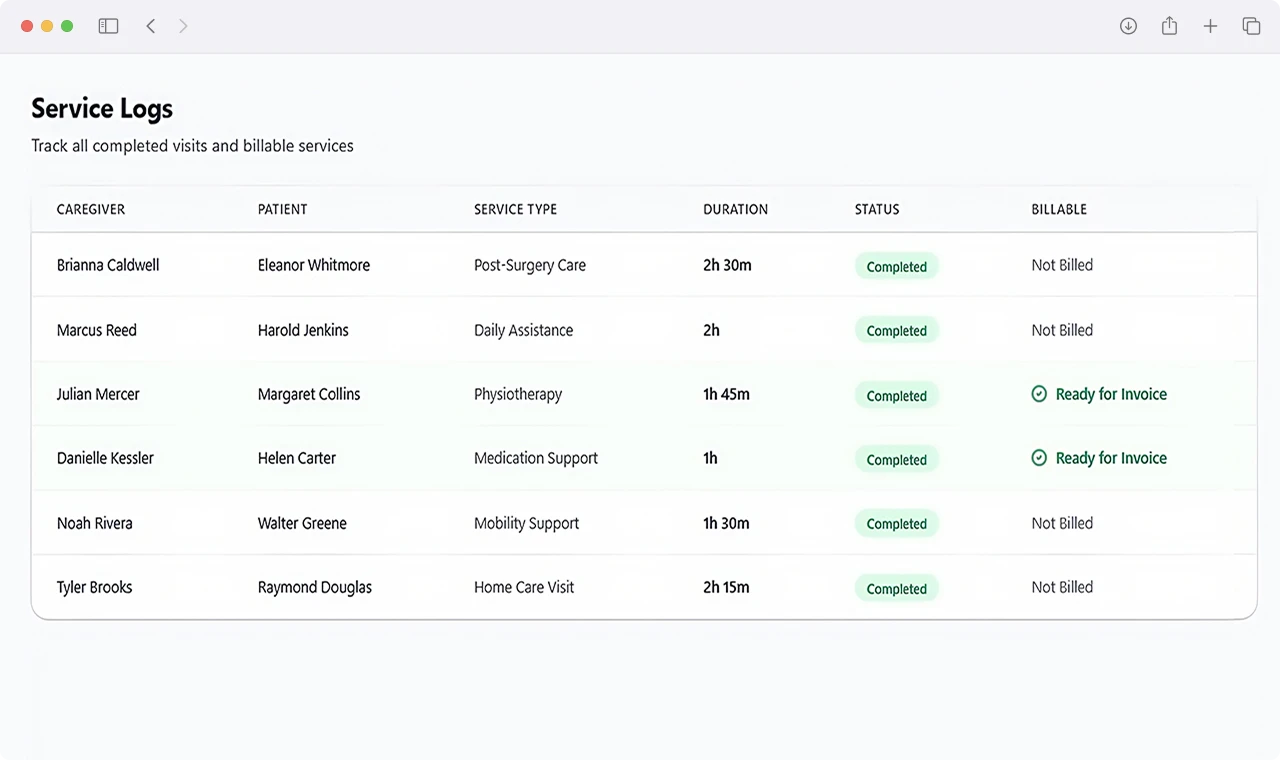Sort by the PATIENT column header
Image resolution: width=1280 pixels, height=760 pixels.
283,209
